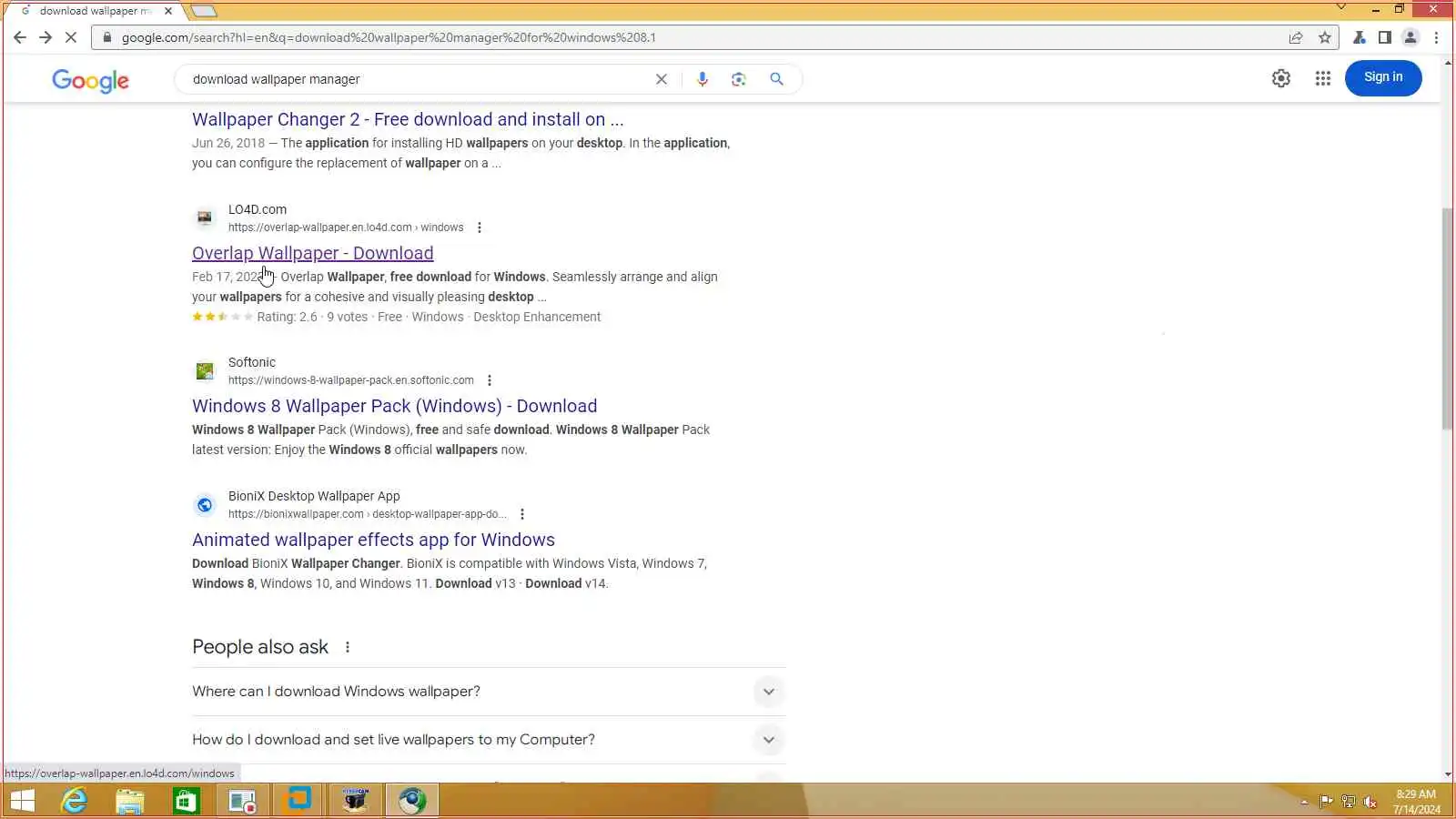Open the Google apps grid
Screen dimensions: 1456x819
coord(1323,78)
